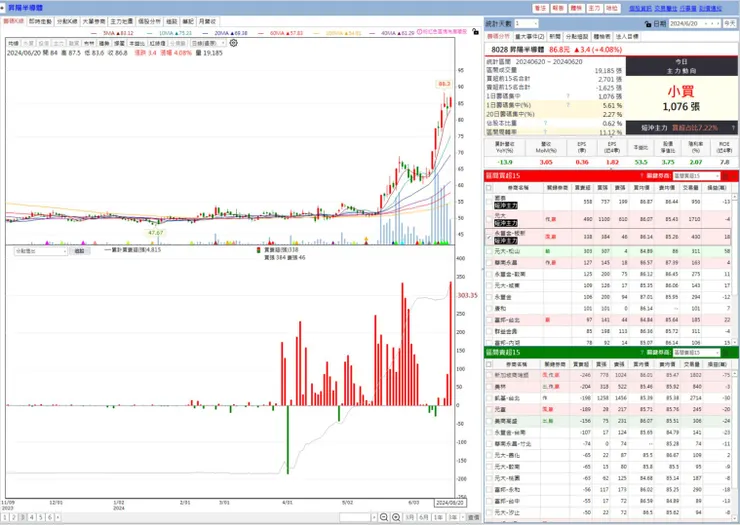The width and height of the screenshot is (740, 525).
Task: Open the dropdown arrow next to 3年
Action: coord(463,517)
